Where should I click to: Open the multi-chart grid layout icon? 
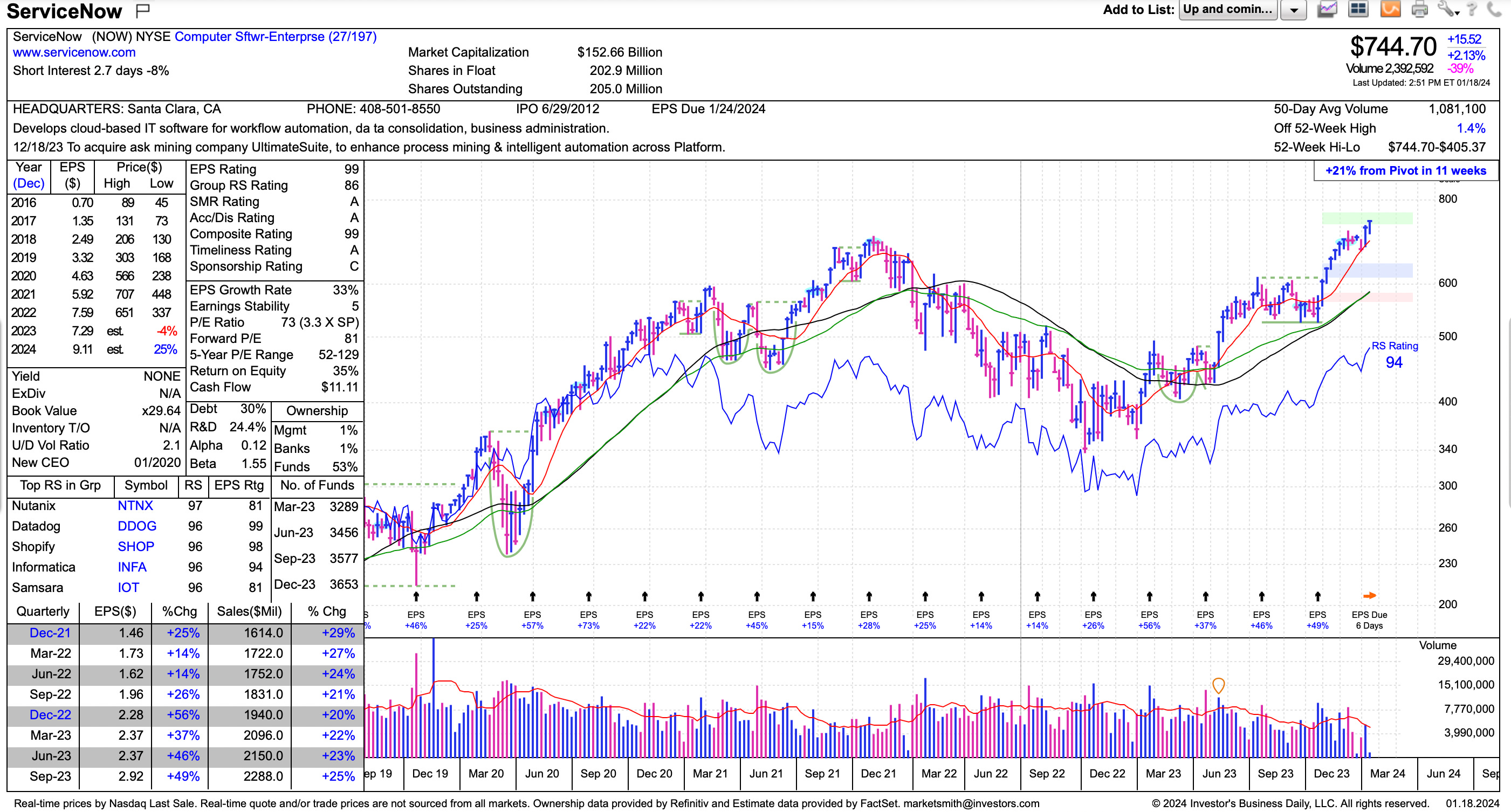point(1358,9)
